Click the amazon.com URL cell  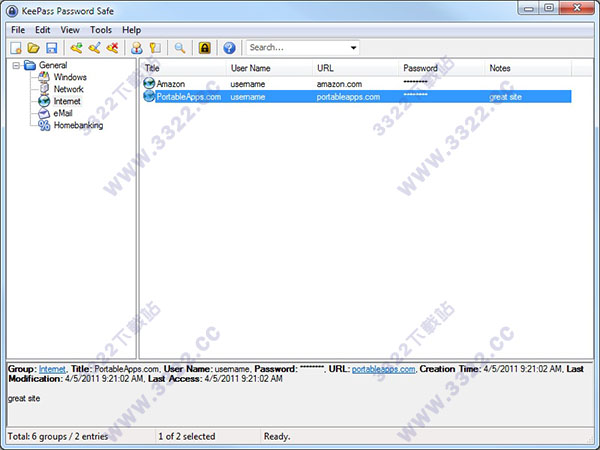339,84
